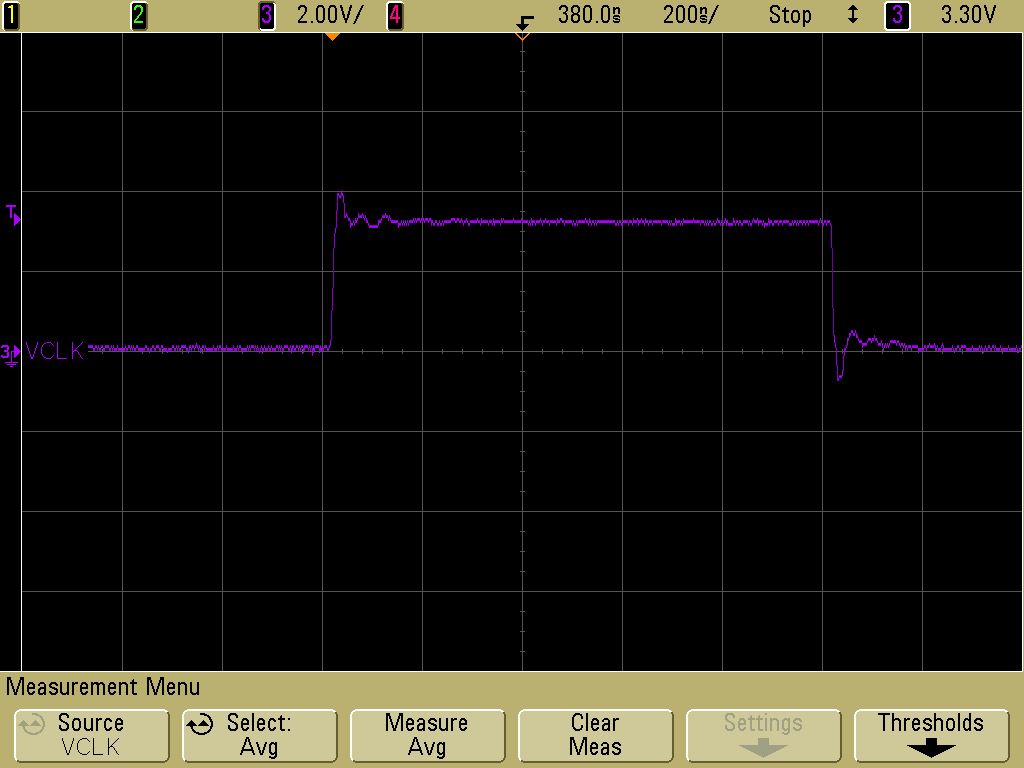Select the channel 1 indicator
The image size is (1024, 768).
point(11,15)
